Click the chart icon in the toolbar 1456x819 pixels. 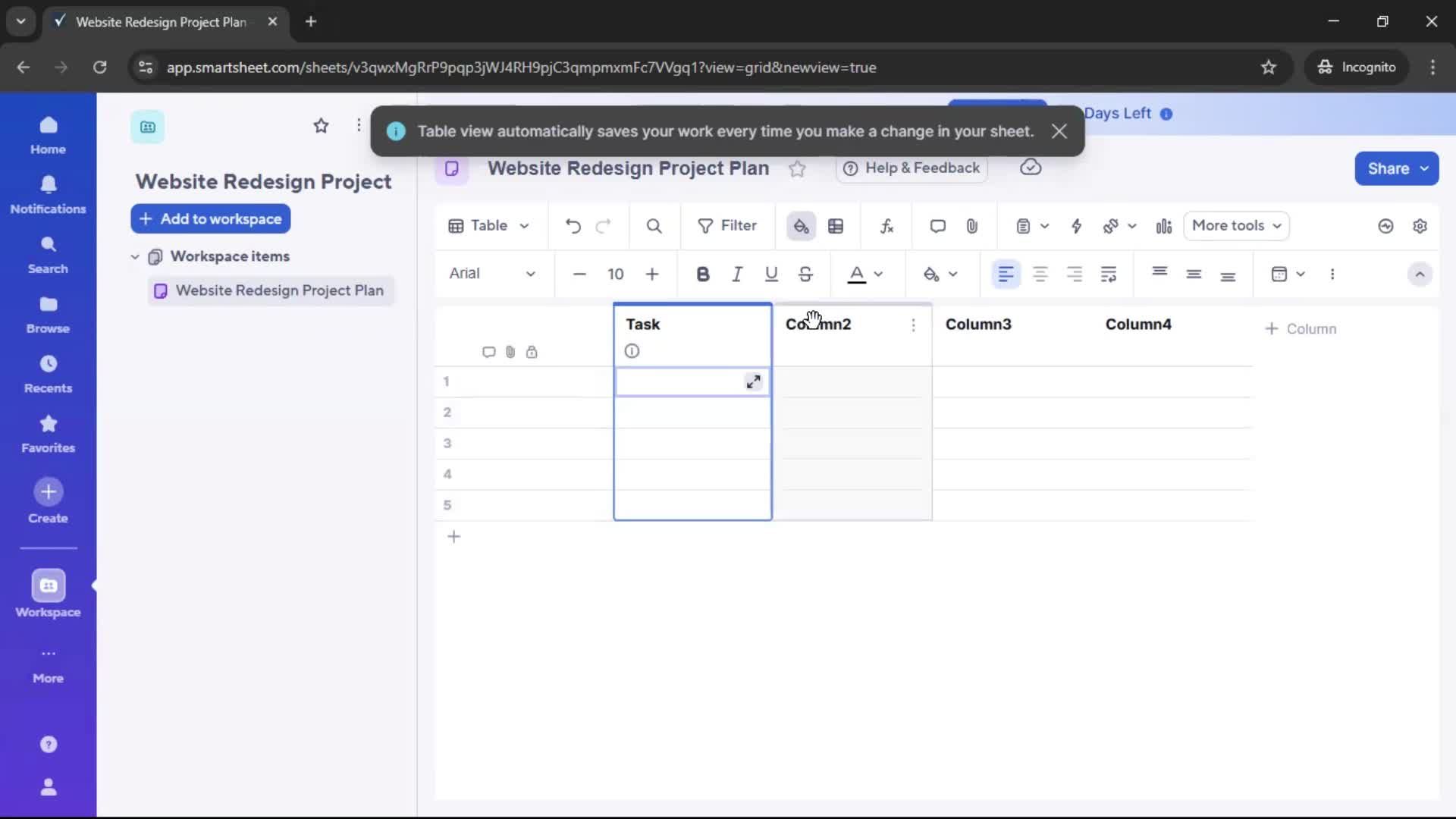[1164, 226]
